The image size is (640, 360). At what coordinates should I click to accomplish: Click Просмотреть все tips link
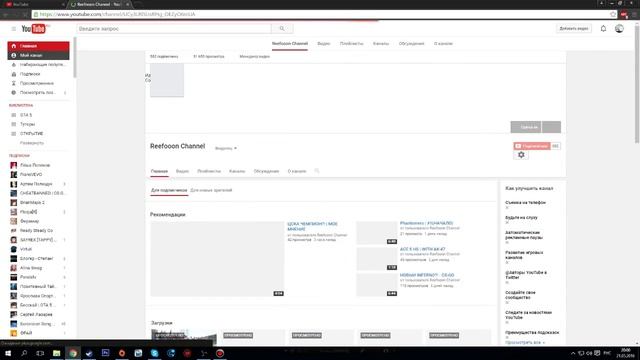click(x=525, y=342)
